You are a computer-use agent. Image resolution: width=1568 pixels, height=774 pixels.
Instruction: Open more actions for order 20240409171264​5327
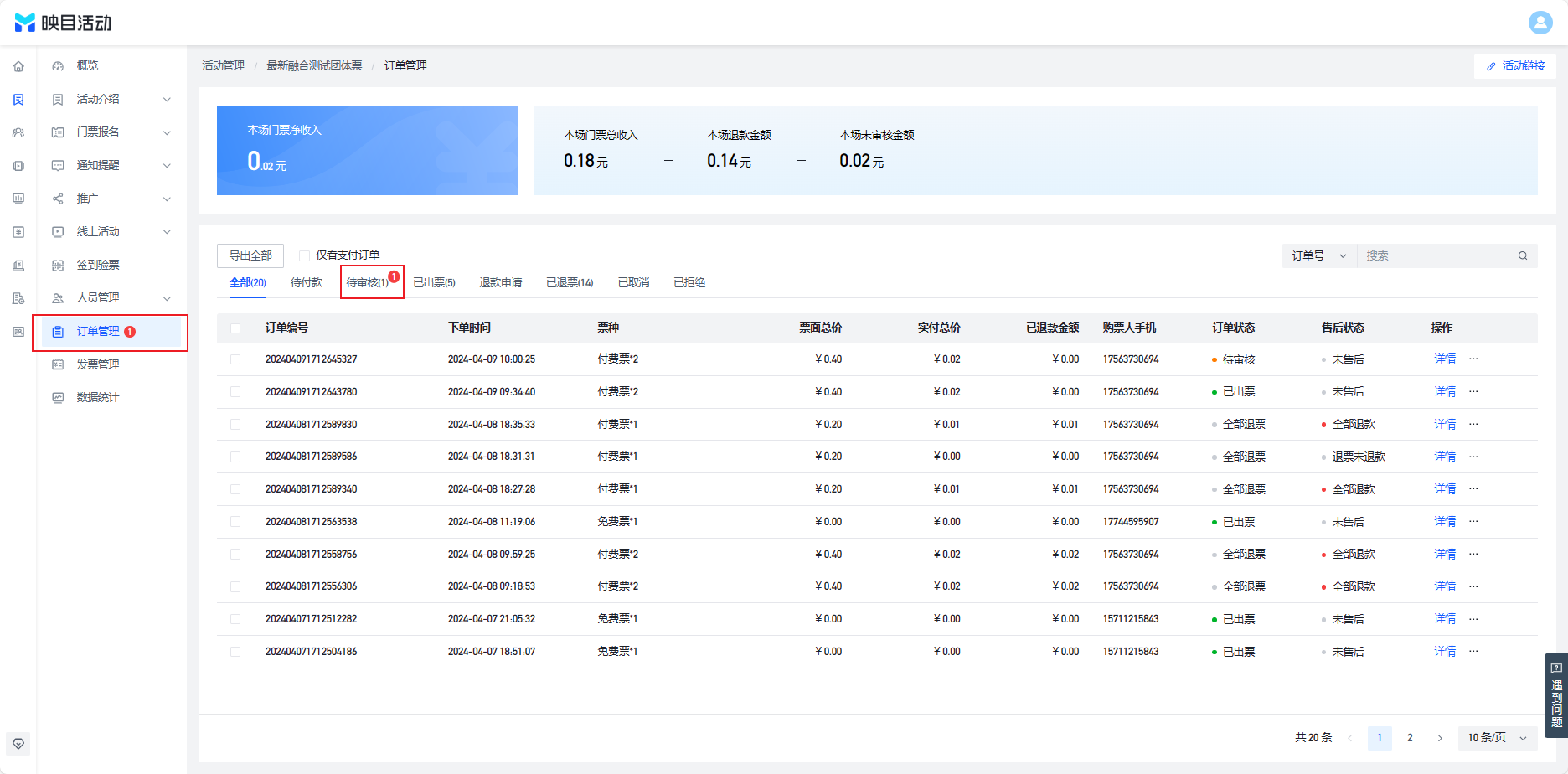pos(1473,359)
